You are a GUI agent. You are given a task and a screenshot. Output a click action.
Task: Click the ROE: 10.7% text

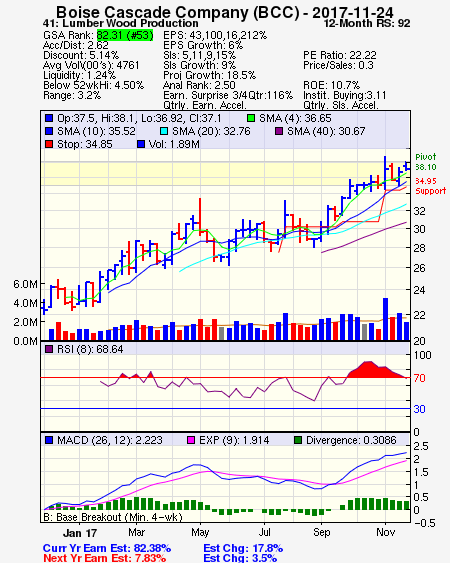click(331, 85)
